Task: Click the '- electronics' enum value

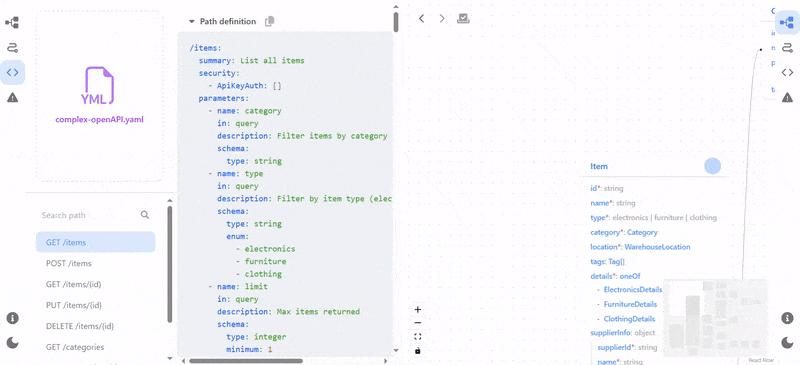Action: (x=265, y=249)
